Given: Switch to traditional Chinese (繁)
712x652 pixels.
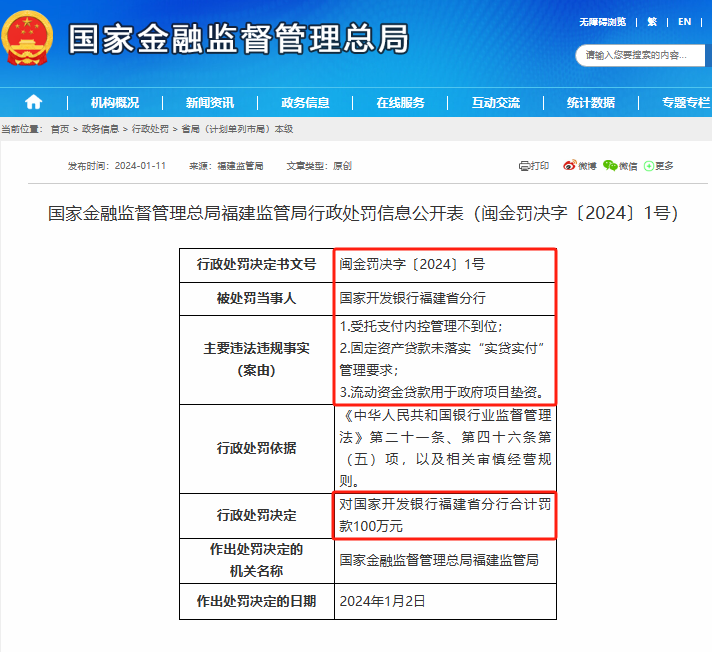Looking at the screenshot, I should (653, 21).
